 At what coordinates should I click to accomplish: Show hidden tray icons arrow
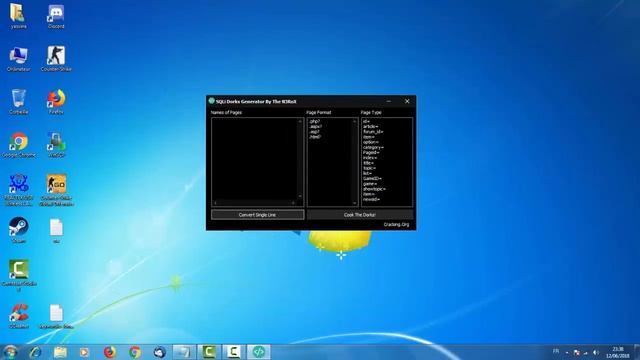click(567, 353)
